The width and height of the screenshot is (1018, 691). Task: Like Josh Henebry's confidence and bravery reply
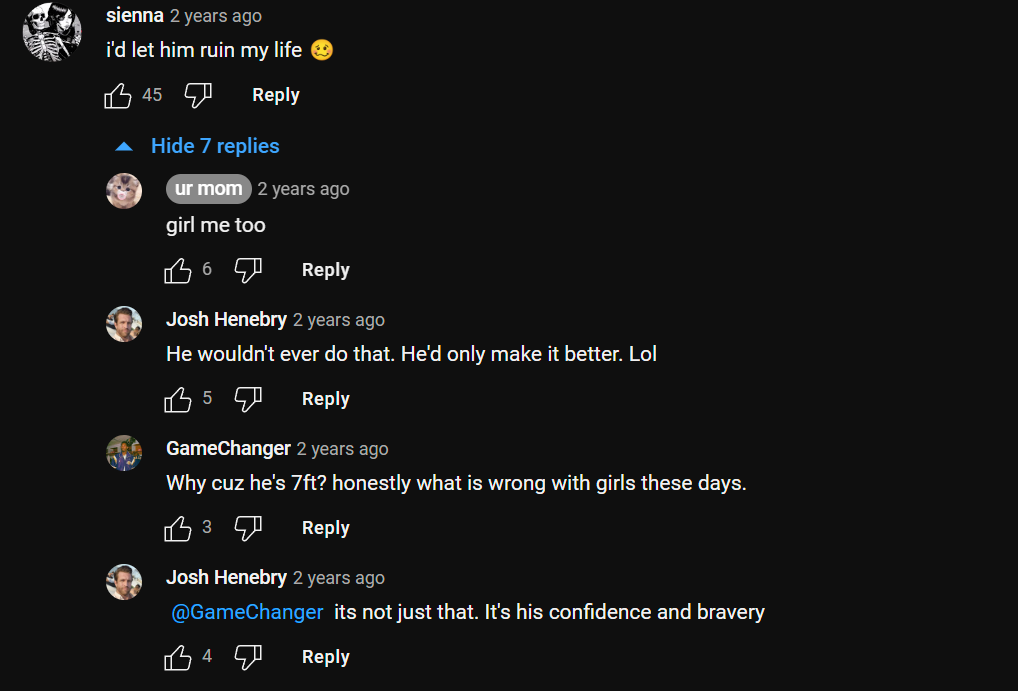pyautogui.click(x=178, y=658)
